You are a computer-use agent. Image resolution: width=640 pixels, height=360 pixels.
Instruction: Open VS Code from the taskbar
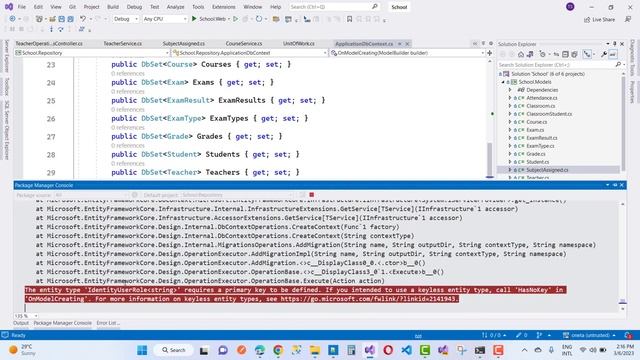[x=406, y=350]
